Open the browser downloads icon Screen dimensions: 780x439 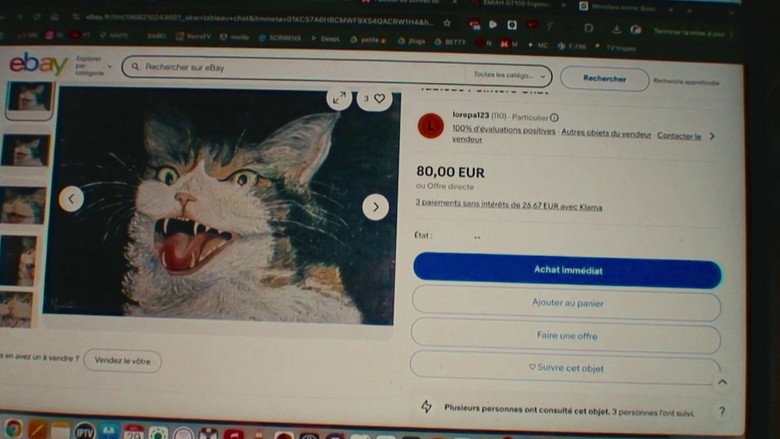click(x=616, y=30)
